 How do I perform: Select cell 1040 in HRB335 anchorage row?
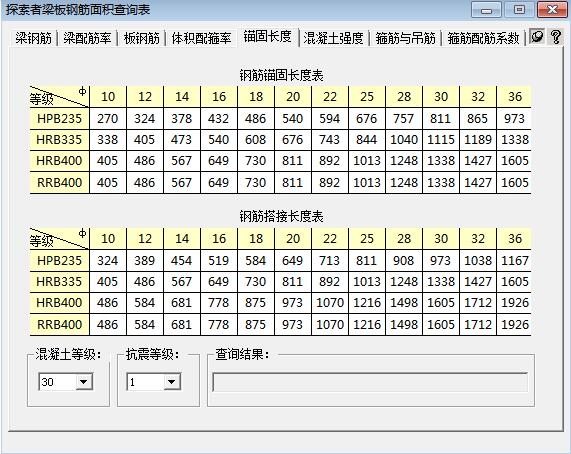pyautogui.click(x=404, y=140)
